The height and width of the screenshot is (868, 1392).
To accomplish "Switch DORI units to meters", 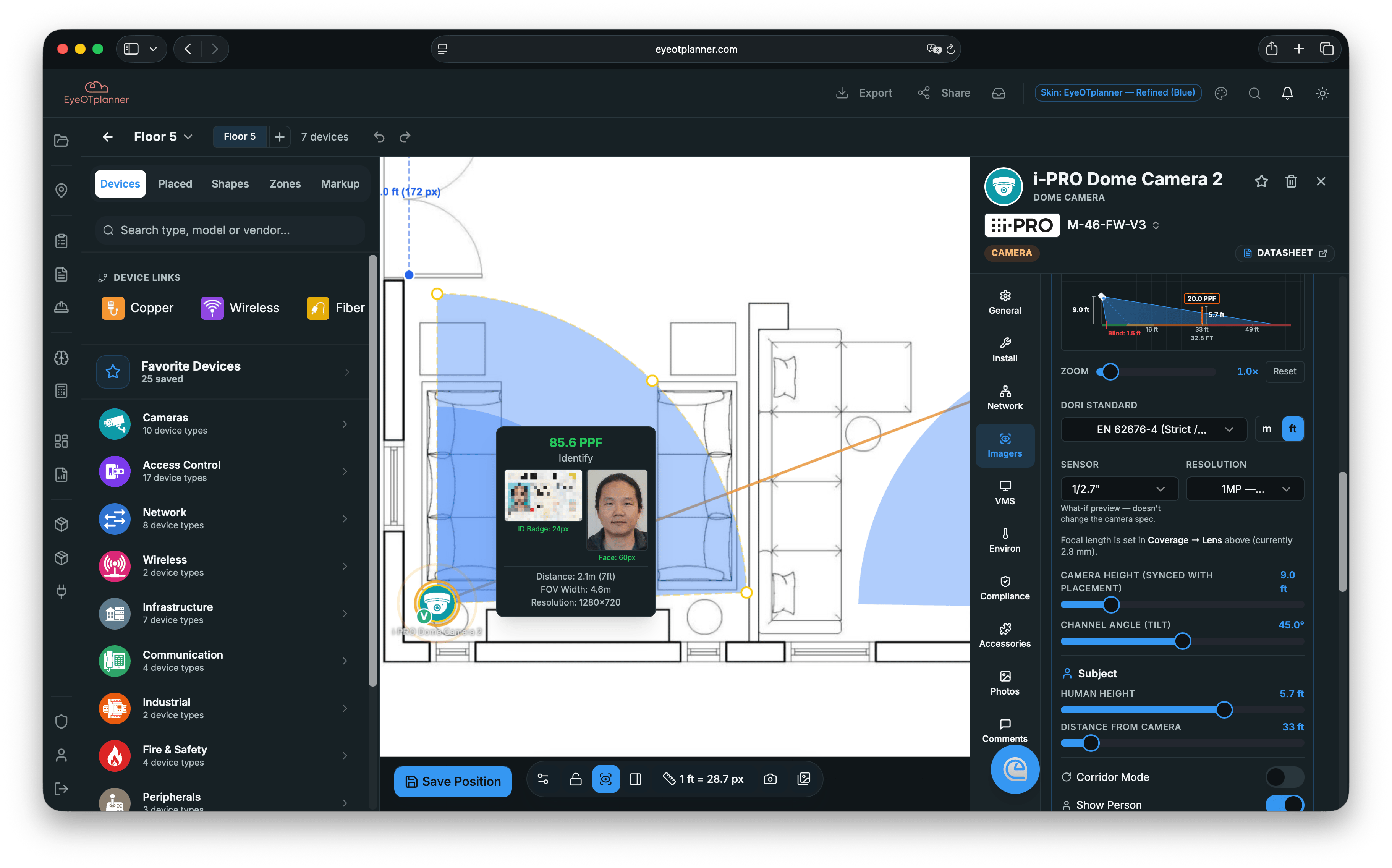I will pos(1267,429).
